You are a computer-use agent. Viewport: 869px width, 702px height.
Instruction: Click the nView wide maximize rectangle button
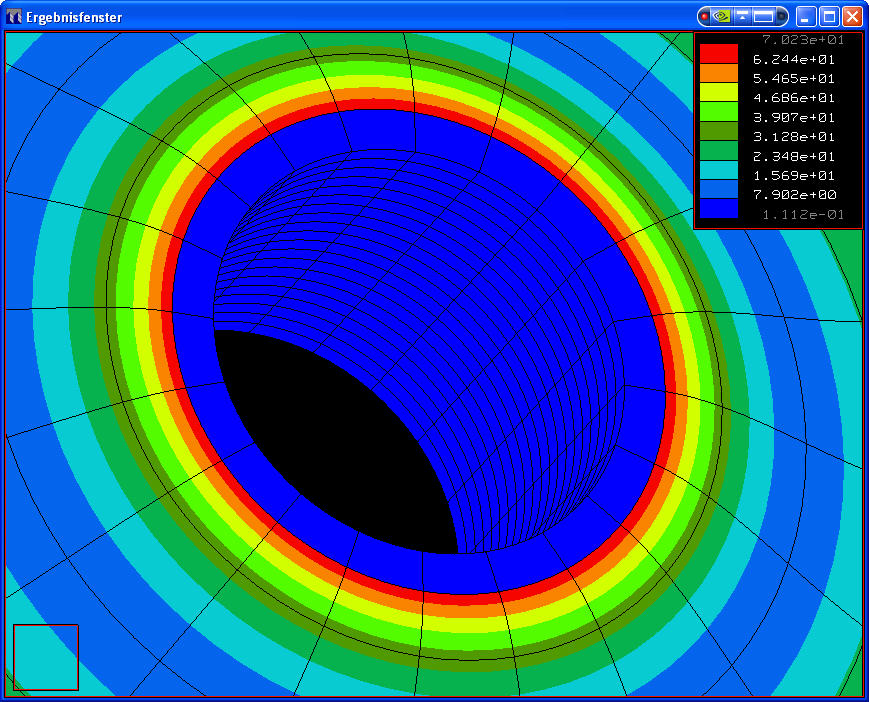[763, 17]
